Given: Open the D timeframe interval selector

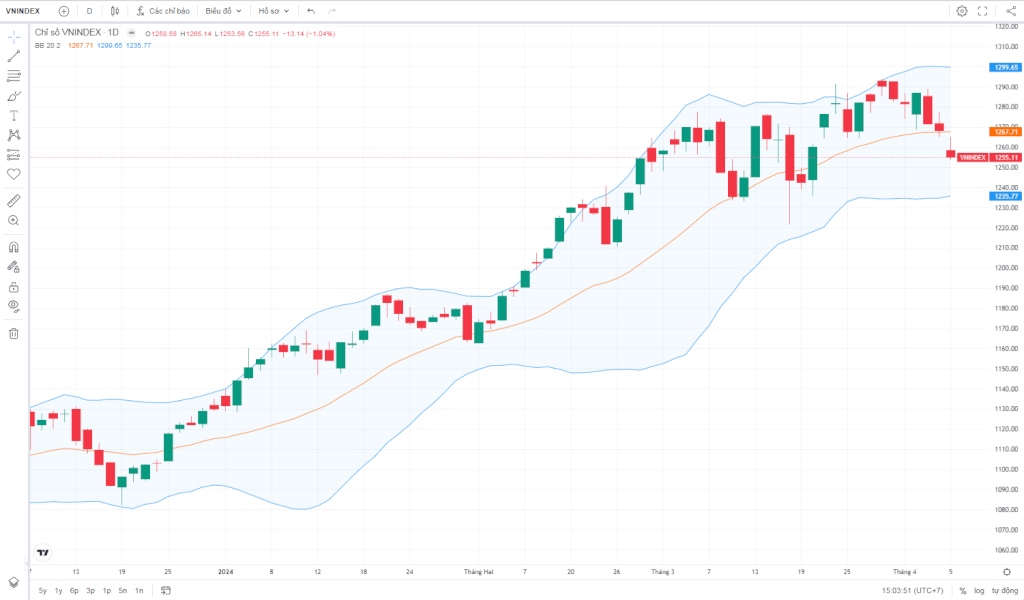Looking at the screenshot, I should click(89, 11).
